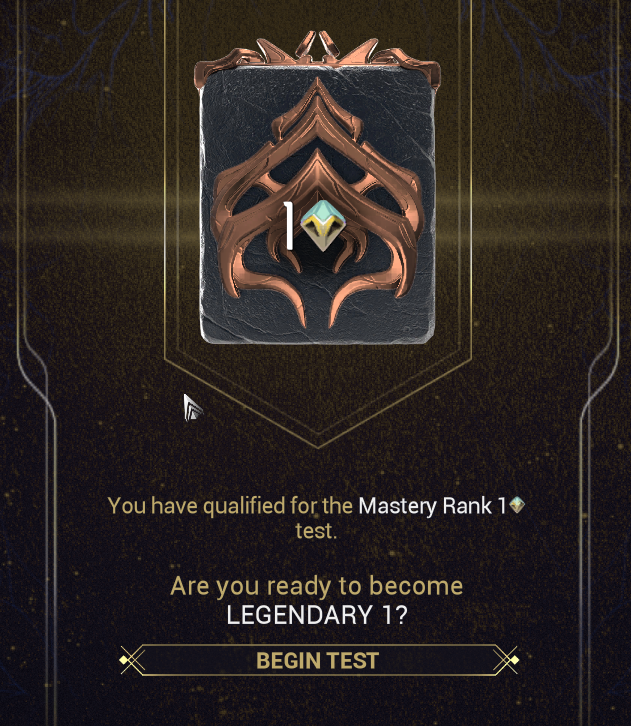Viewport: 631px width, 726px height.
Task: Click the white numeral 1 on the badge
Action: (289, 226)
